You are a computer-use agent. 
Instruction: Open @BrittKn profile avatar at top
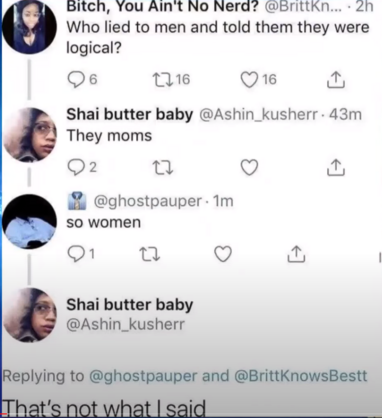coord(30,27)
